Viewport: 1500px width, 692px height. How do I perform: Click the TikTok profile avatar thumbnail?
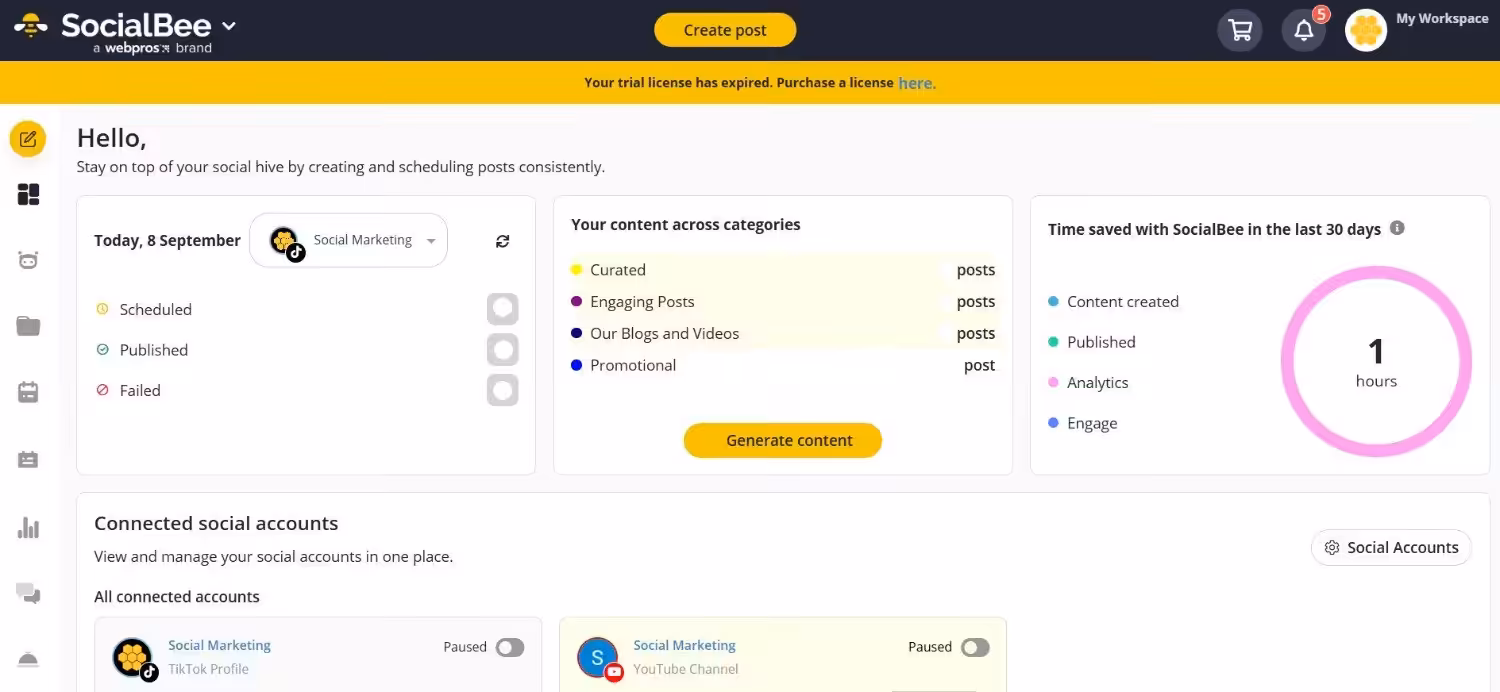click(x=132, y=658)
